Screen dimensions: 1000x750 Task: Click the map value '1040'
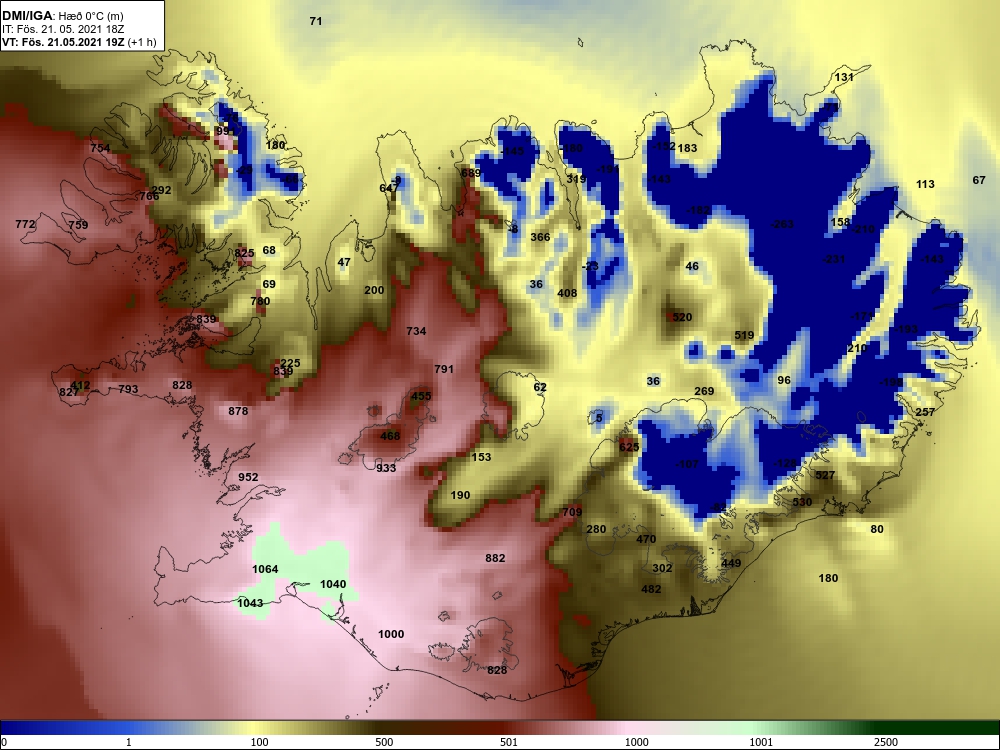click(333, 584)
